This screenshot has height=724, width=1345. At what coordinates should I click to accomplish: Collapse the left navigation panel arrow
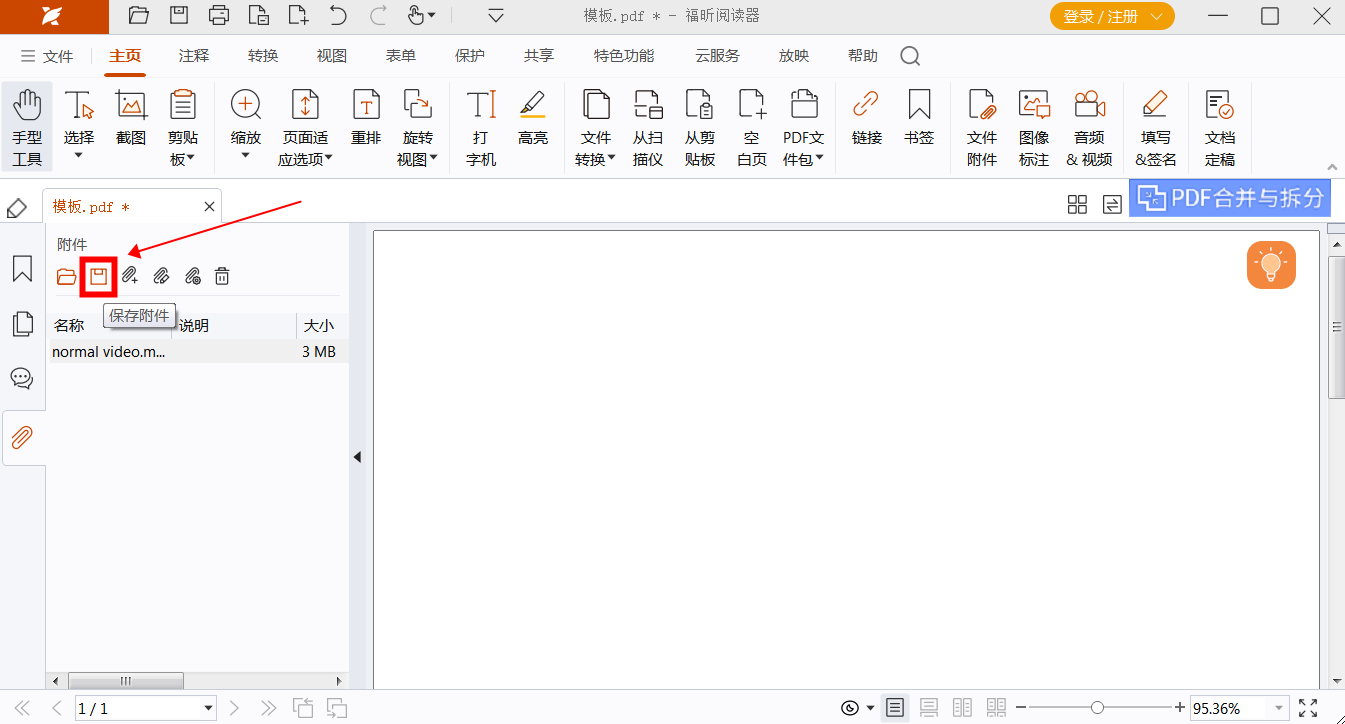click(x=357, y=457)
